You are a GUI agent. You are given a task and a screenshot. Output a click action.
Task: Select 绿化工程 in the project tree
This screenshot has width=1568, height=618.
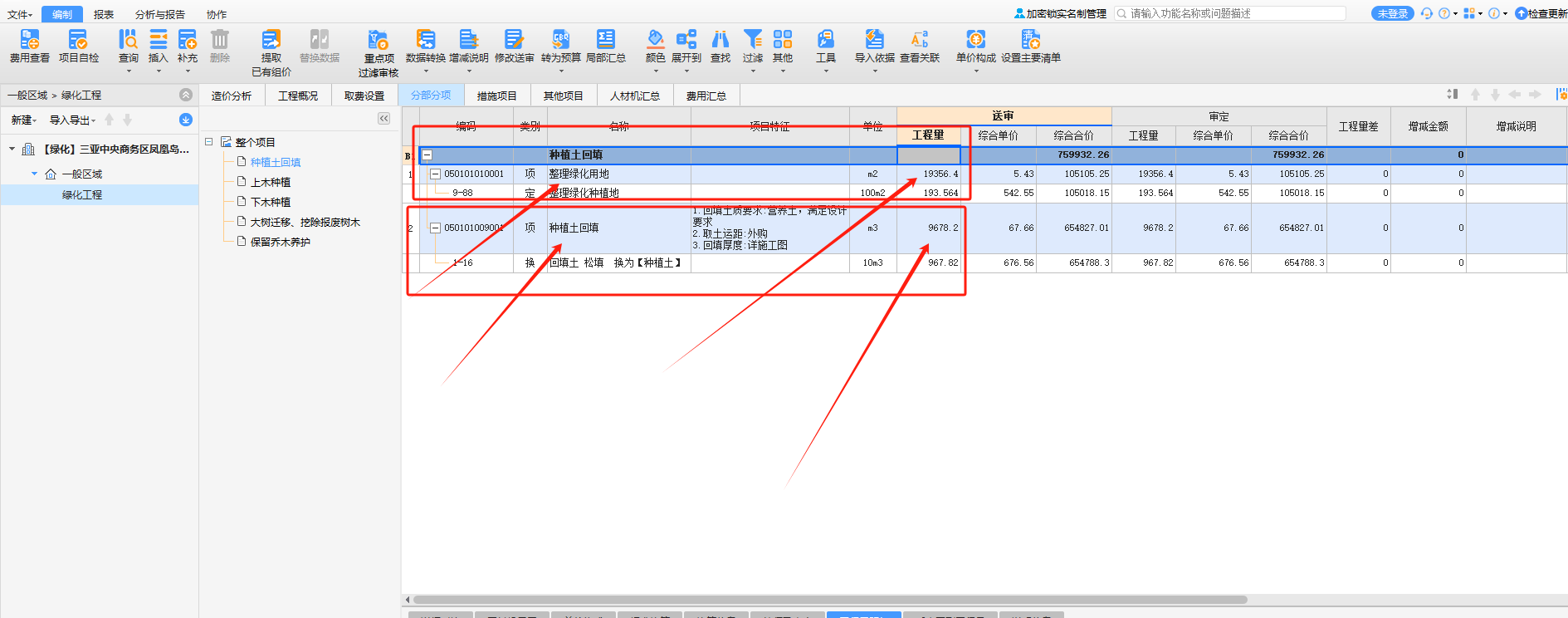[82, 194]
